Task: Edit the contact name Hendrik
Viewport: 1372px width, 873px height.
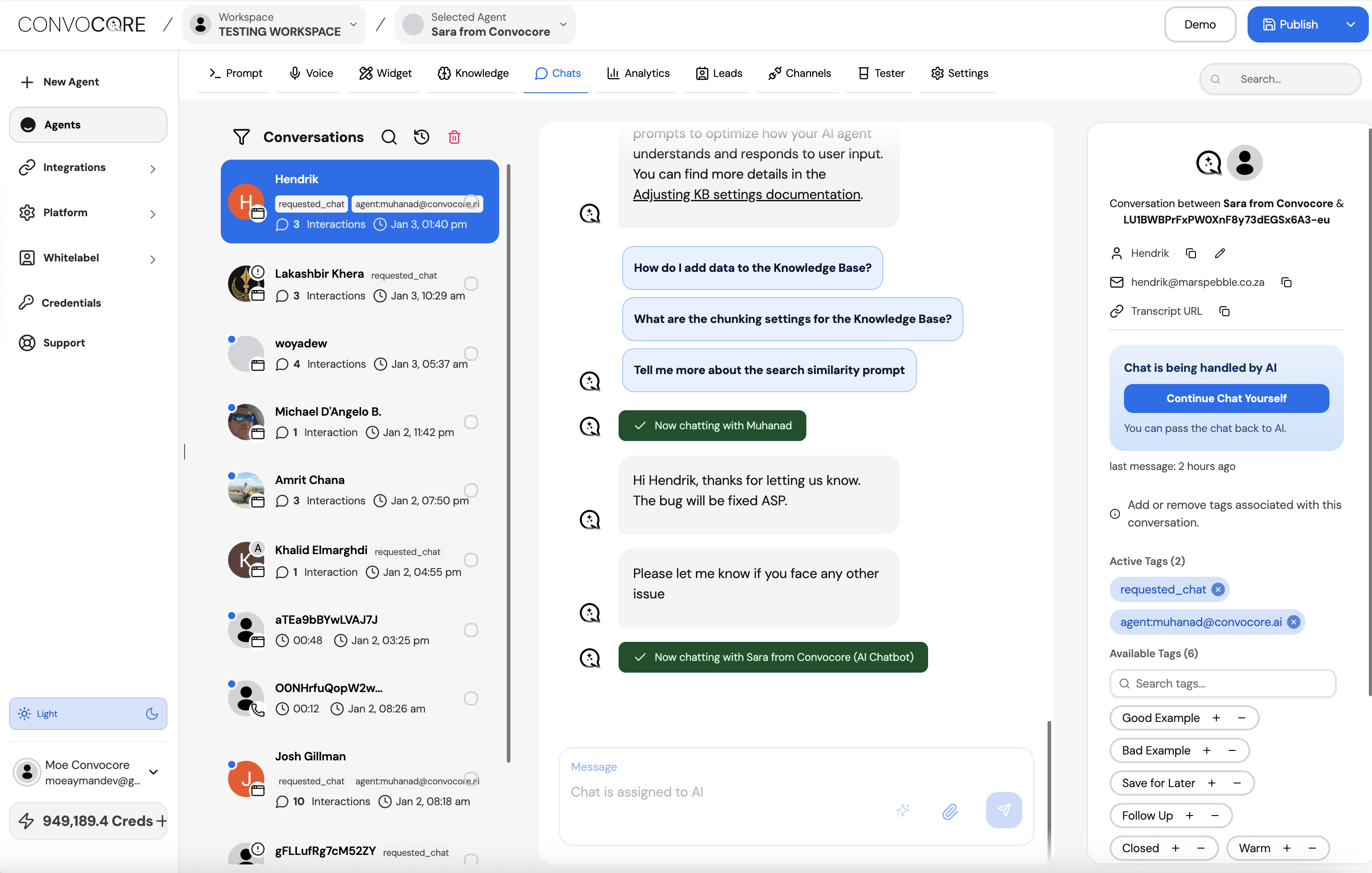Action: (1220, 253)
